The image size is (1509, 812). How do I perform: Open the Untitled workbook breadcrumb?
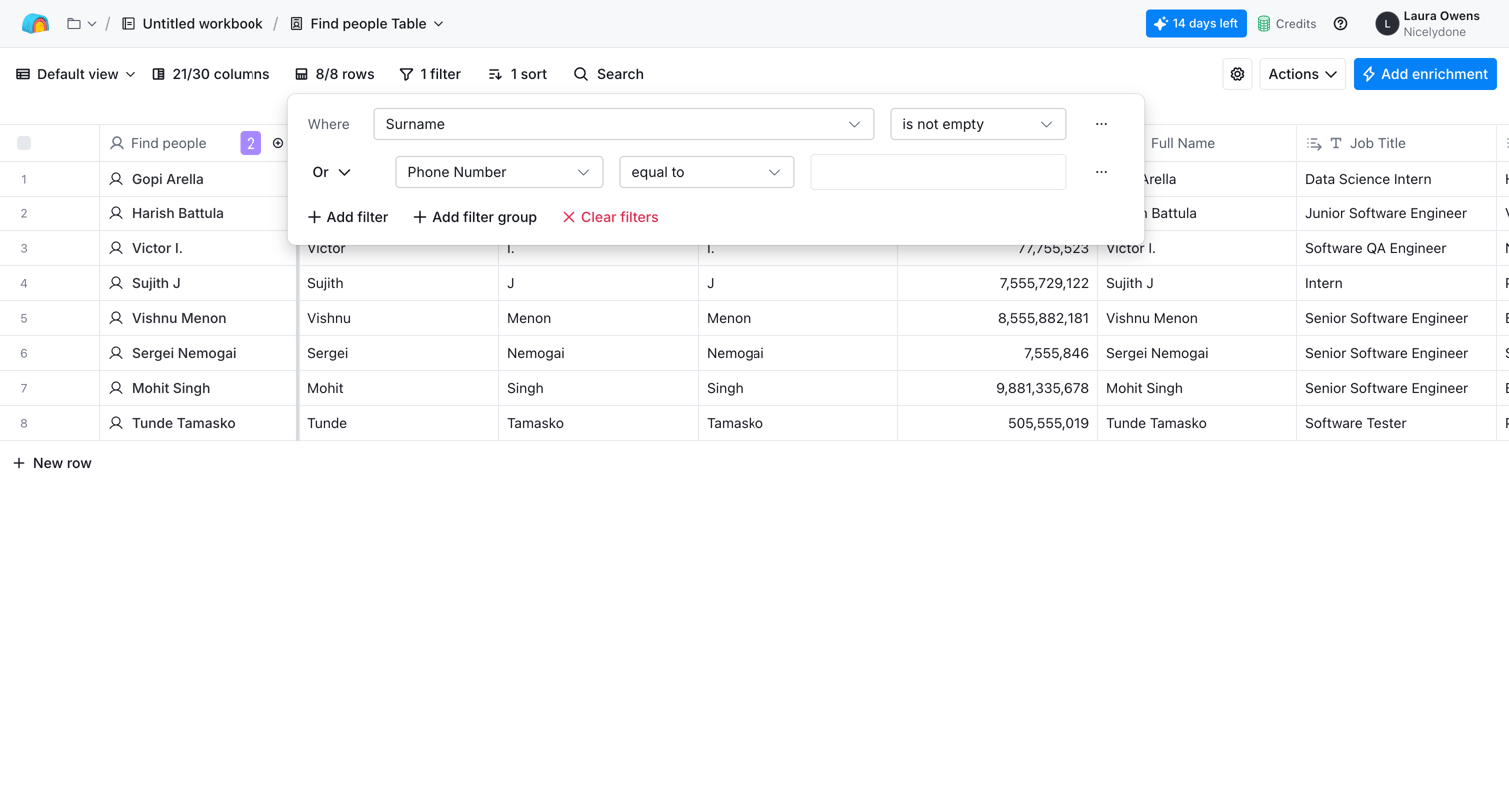[192, 23]
